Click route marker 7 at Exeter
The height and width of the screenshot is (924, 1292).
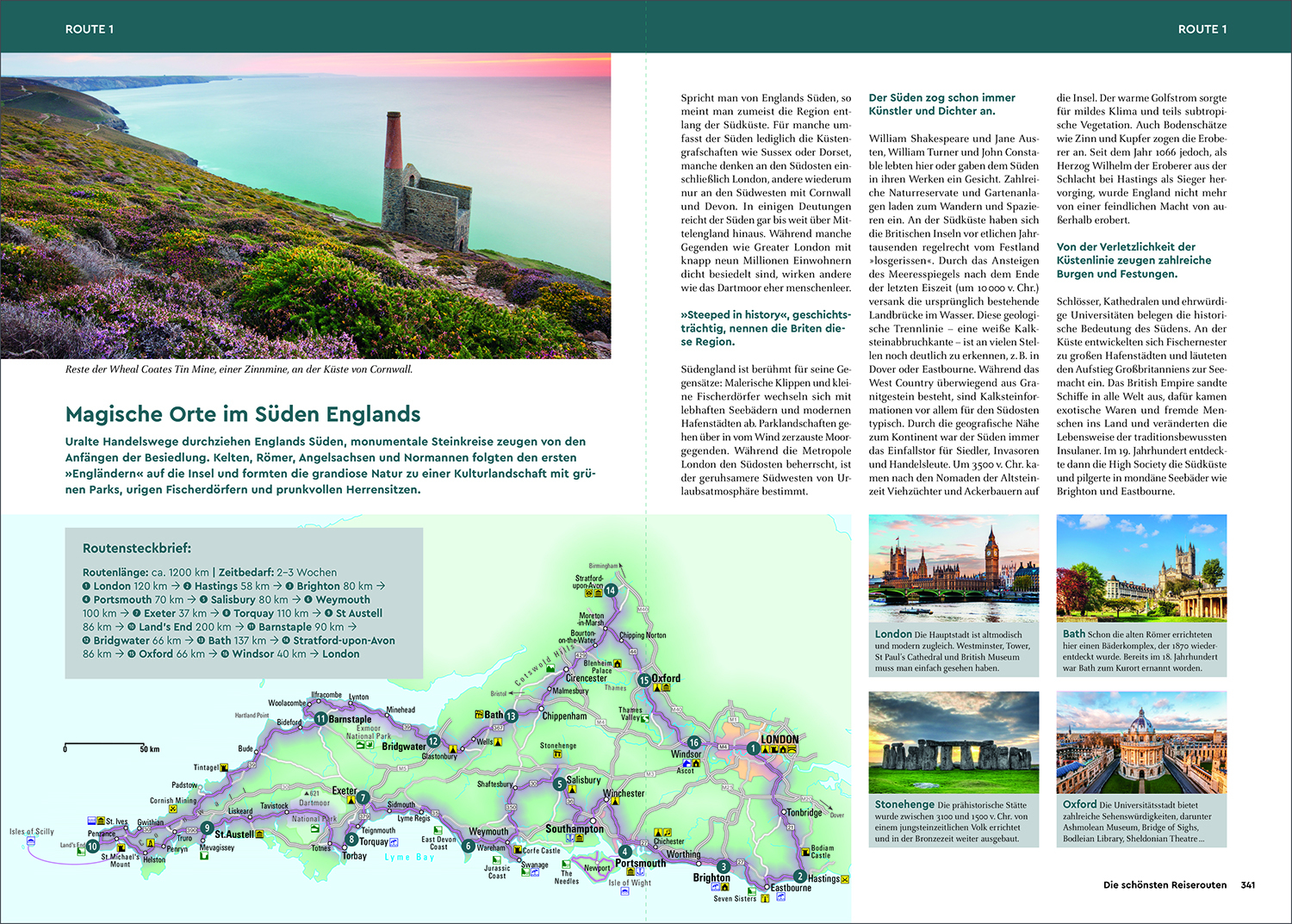click(363, 797)
